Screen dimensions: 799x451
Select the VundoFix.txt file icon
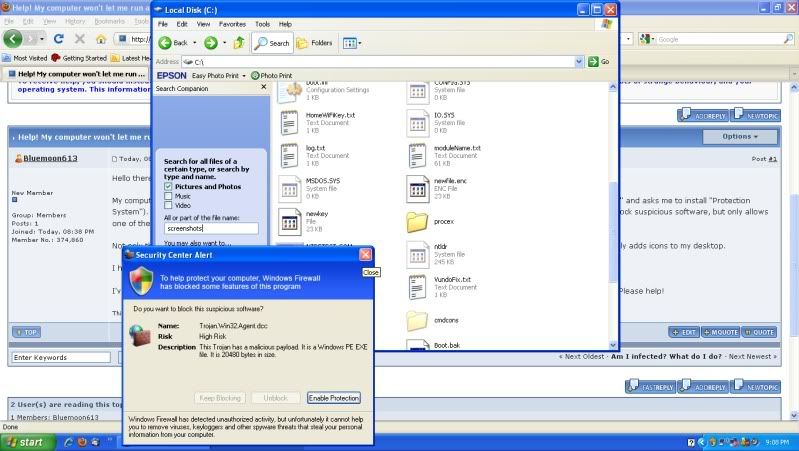pos(417,287)
